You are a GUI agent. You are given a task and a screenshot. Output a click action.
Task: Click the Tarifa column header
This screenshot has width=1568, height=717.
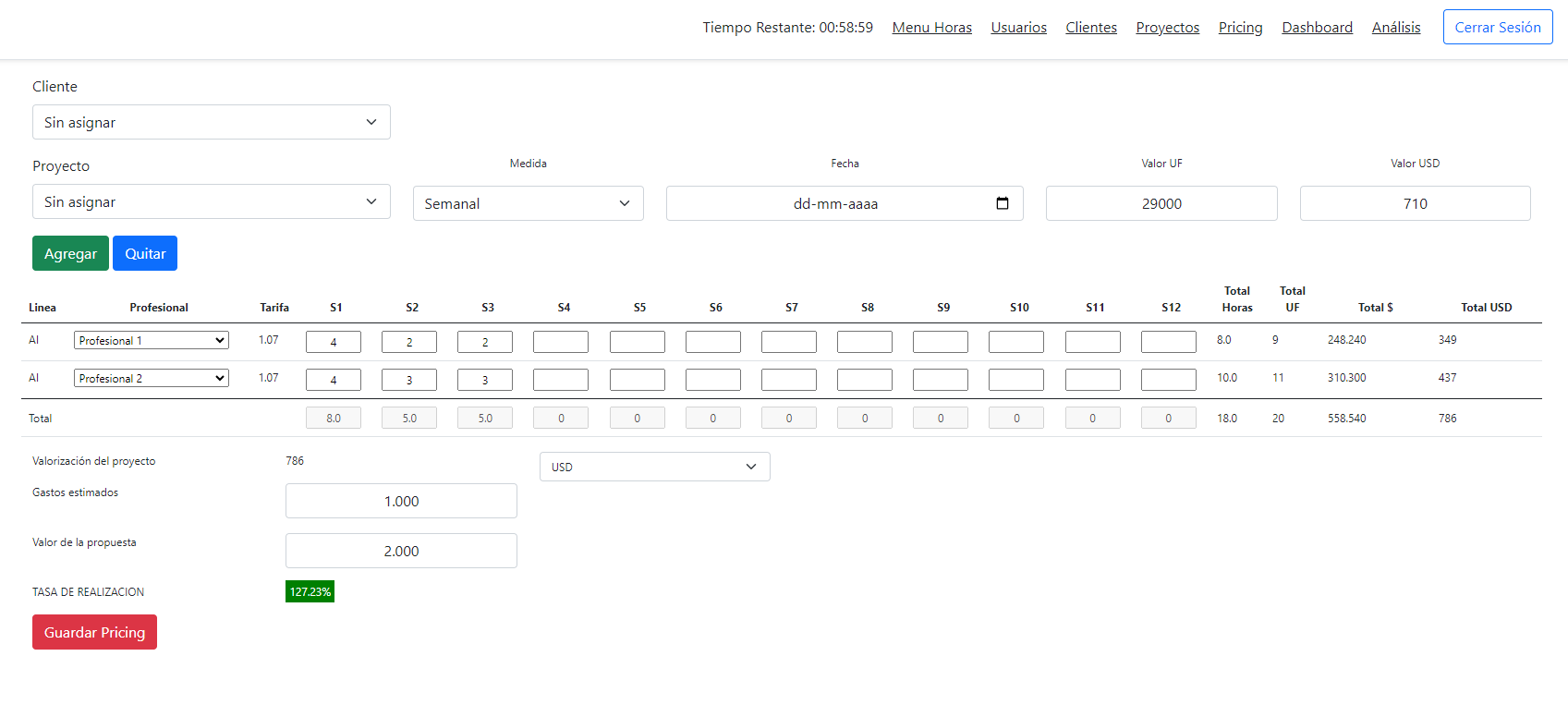tap(274, 308)
